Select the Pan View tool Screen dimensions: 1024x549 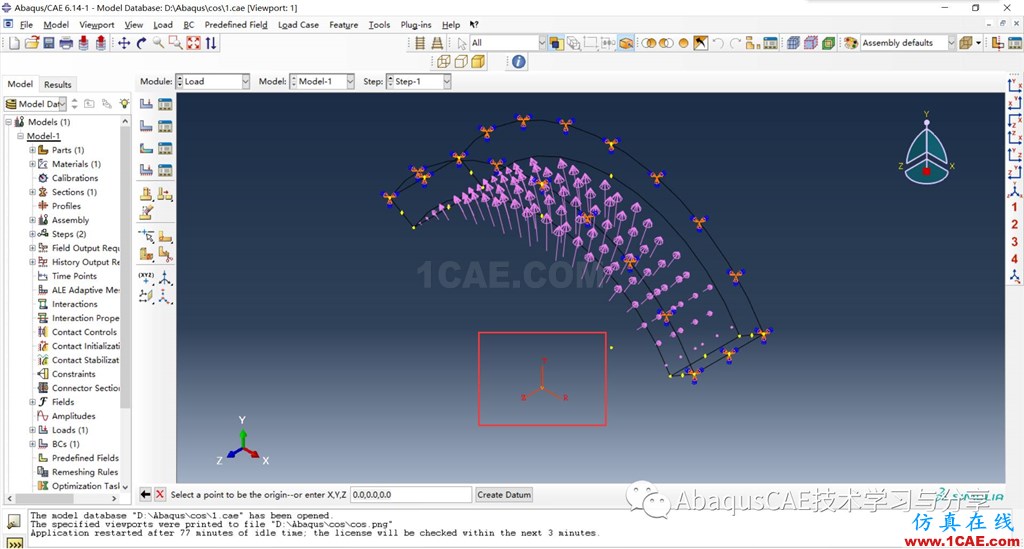tap(124, 43)
